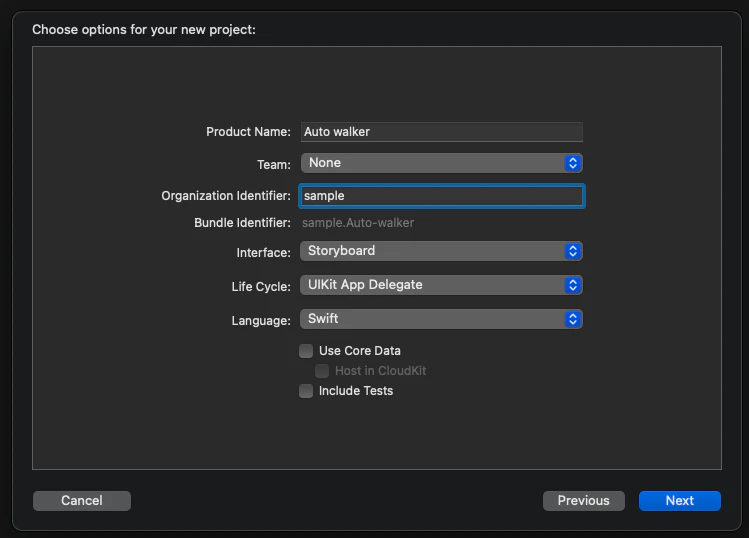
Task: Open the Interface dropdown set to Storyboard
Action: coord(441,251)
